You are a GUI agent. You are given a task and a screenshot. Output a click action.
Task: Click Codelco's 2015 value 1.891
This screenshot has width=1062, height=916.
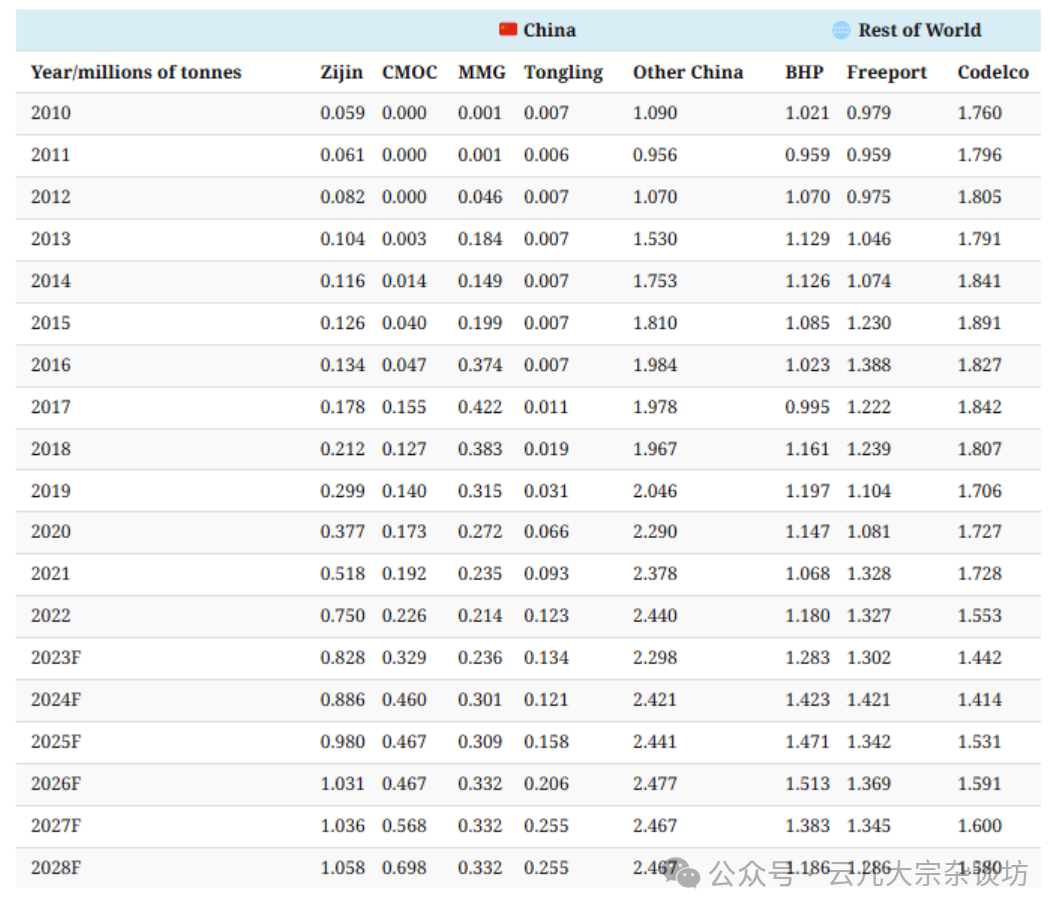(x=979, y=323)
